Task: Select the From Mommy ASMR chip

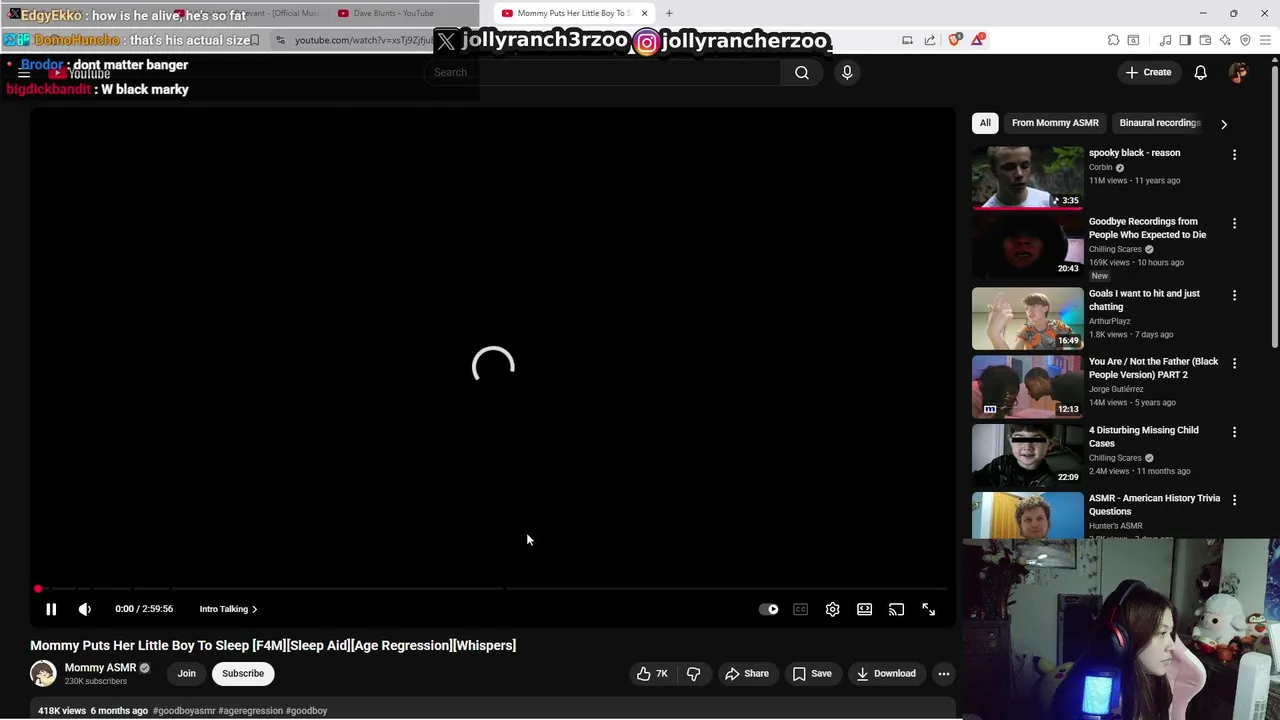Action: (1055, 123)
